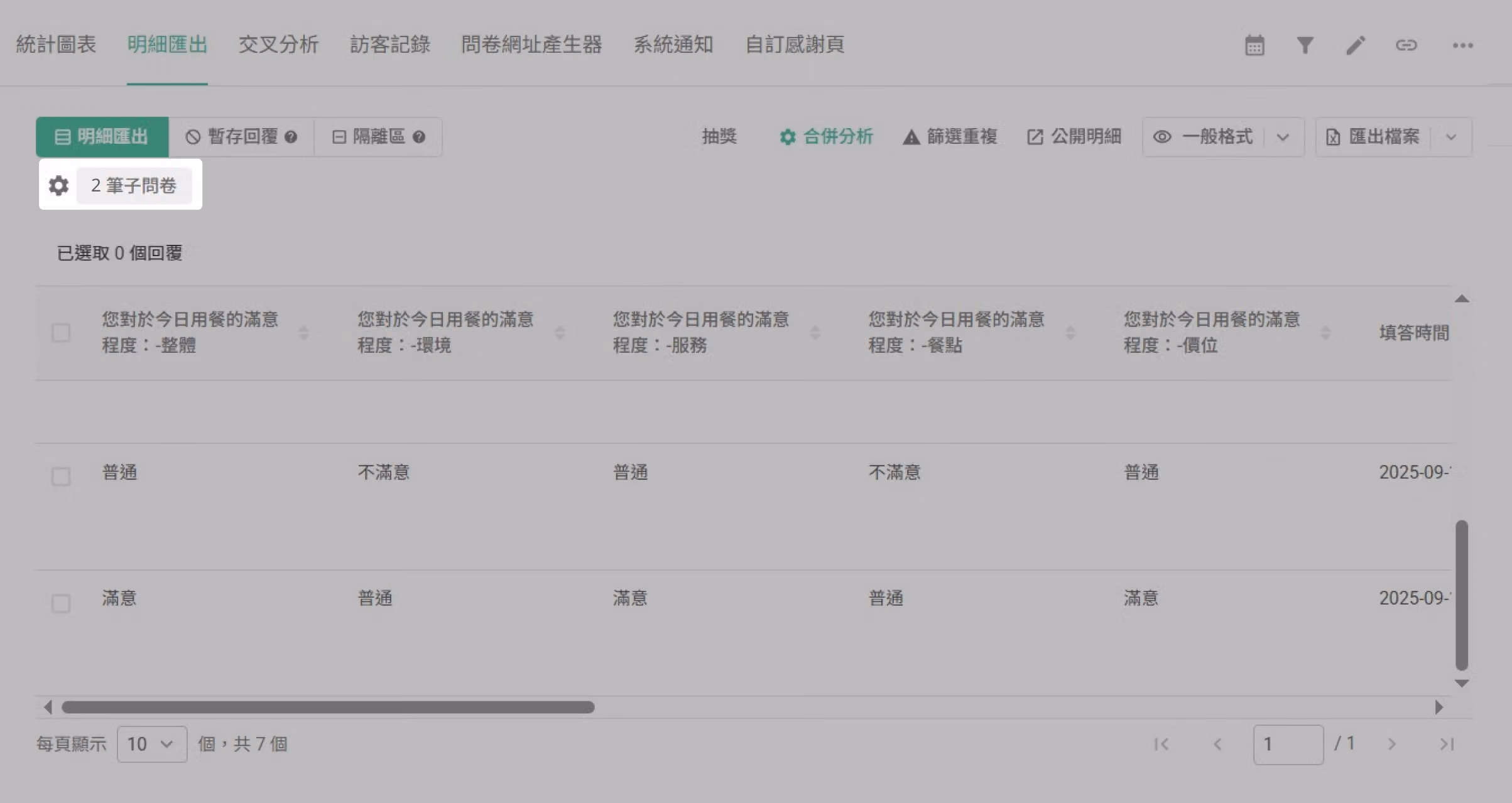Select the green 明細匯出 sub-tab button
The height and width of the screenshot is (803, 1512).
pyautogui.click(x=102, y=137)
